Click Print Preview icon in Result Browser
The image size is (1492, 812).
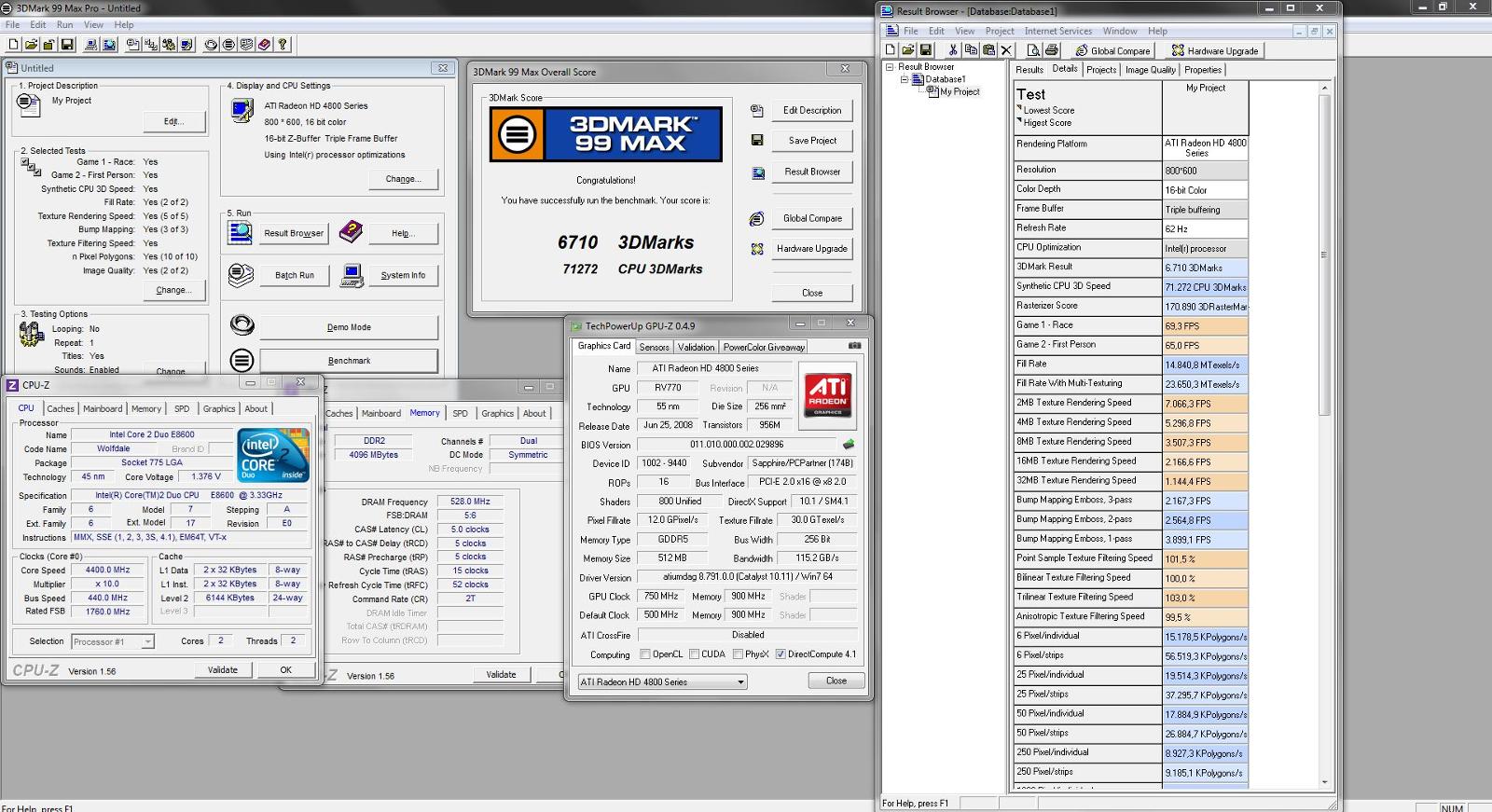1034,49
